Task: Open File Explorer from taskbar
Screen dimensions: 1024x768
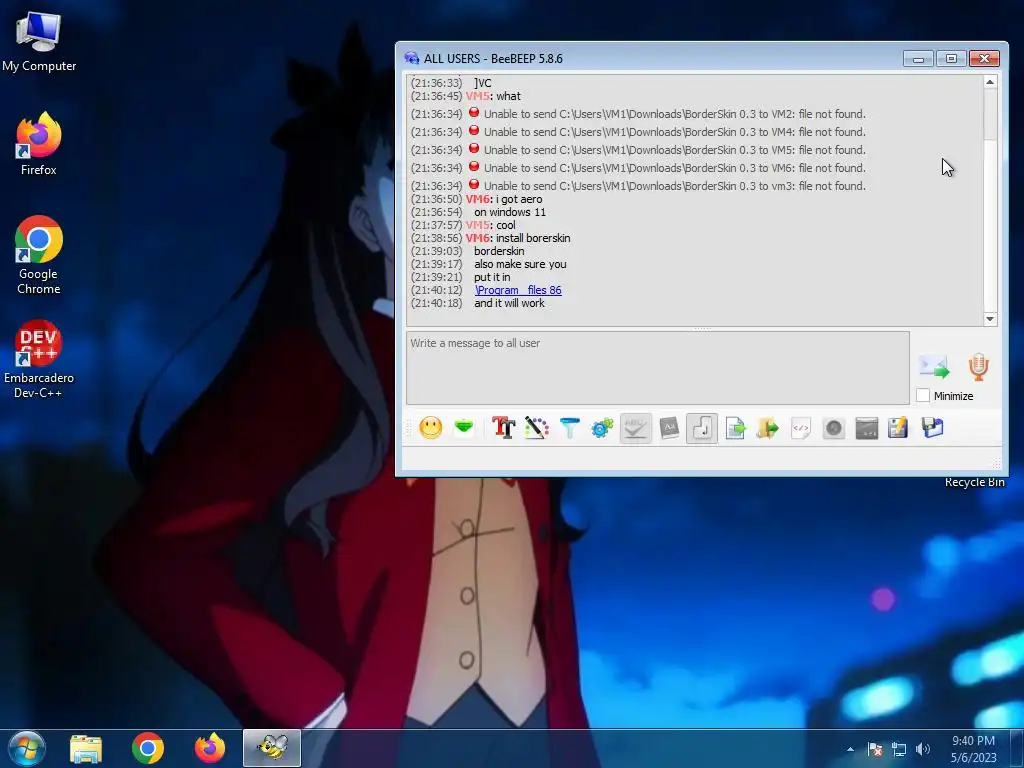Action: tap(86, 748)
